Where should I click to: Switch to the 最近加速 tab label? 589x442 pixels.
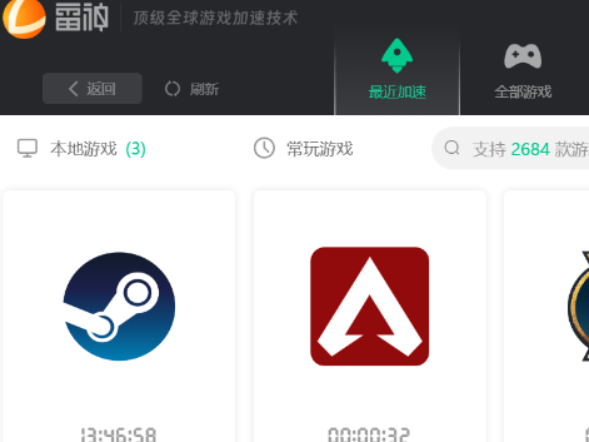pos(397,92)
